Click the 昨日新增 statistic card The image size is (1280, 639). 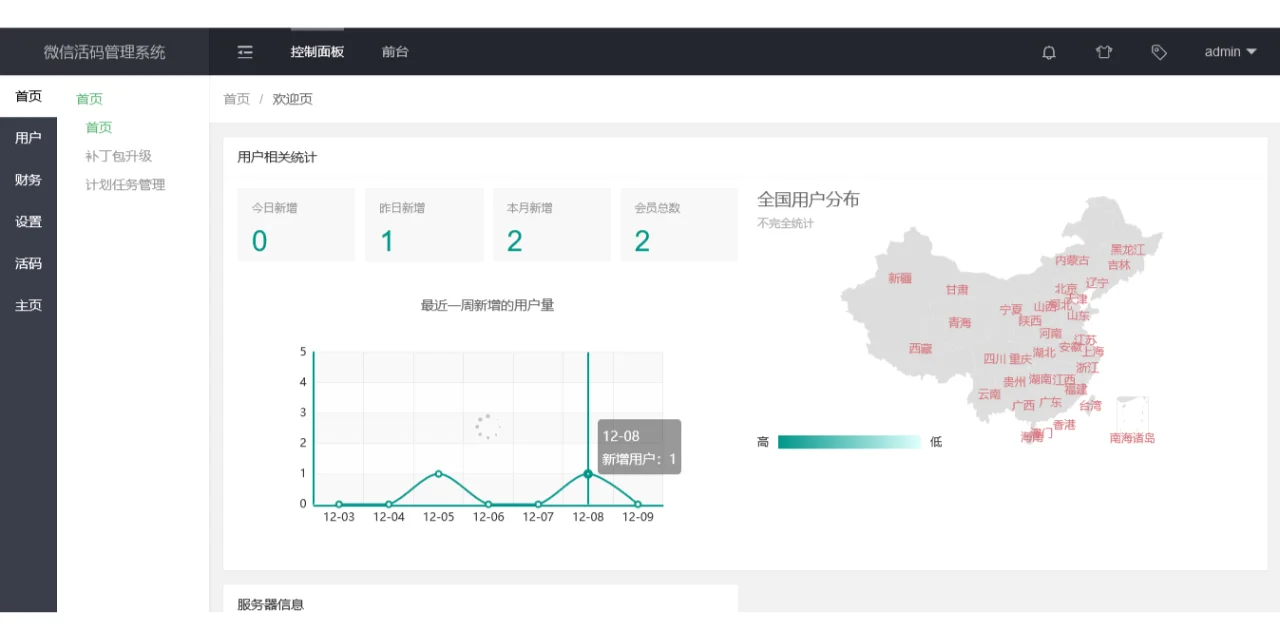click(424, 225)
